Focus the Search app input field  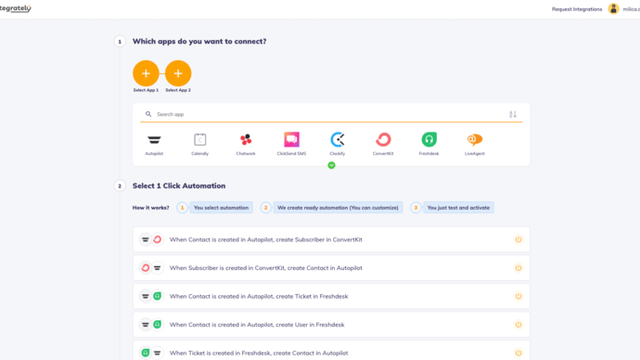331,114
